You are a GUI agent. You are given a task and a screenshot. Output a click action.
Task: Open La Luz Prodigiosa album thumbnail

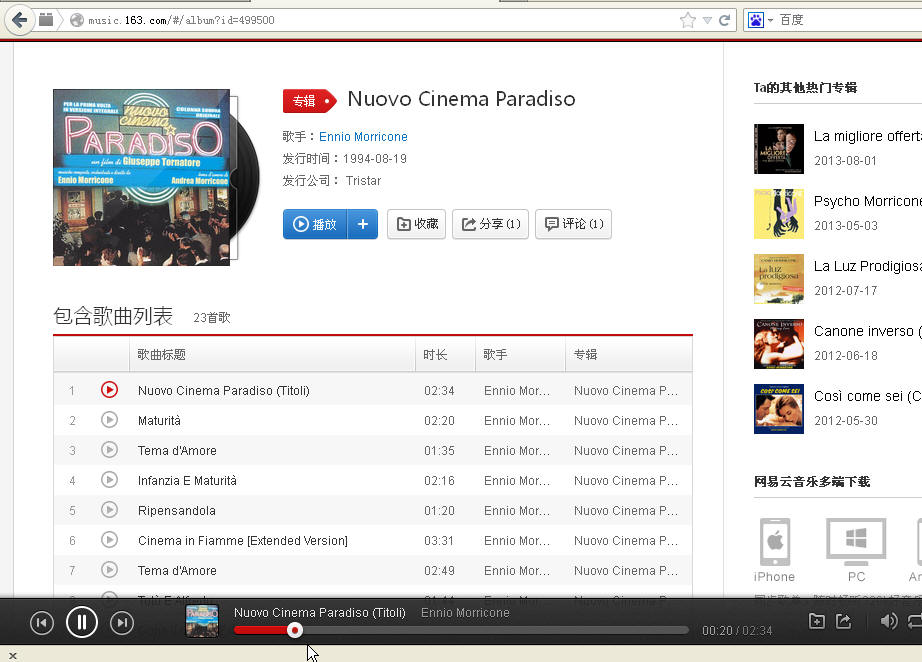779,279
